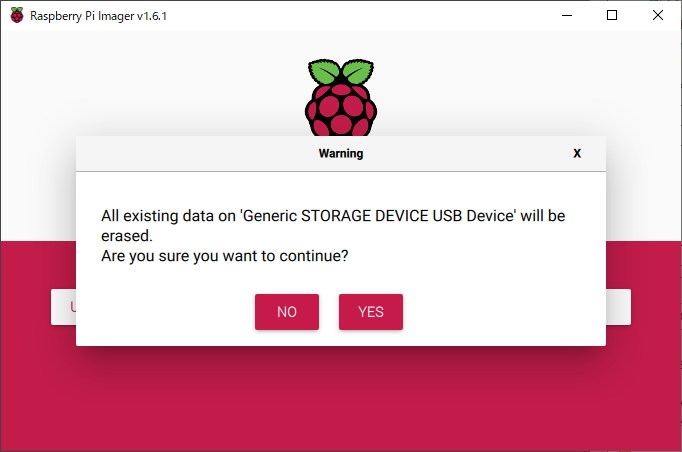682x452 pixels.
Task: Click the large raspberry logo above the dialog
Action: (x=341, y=97)
